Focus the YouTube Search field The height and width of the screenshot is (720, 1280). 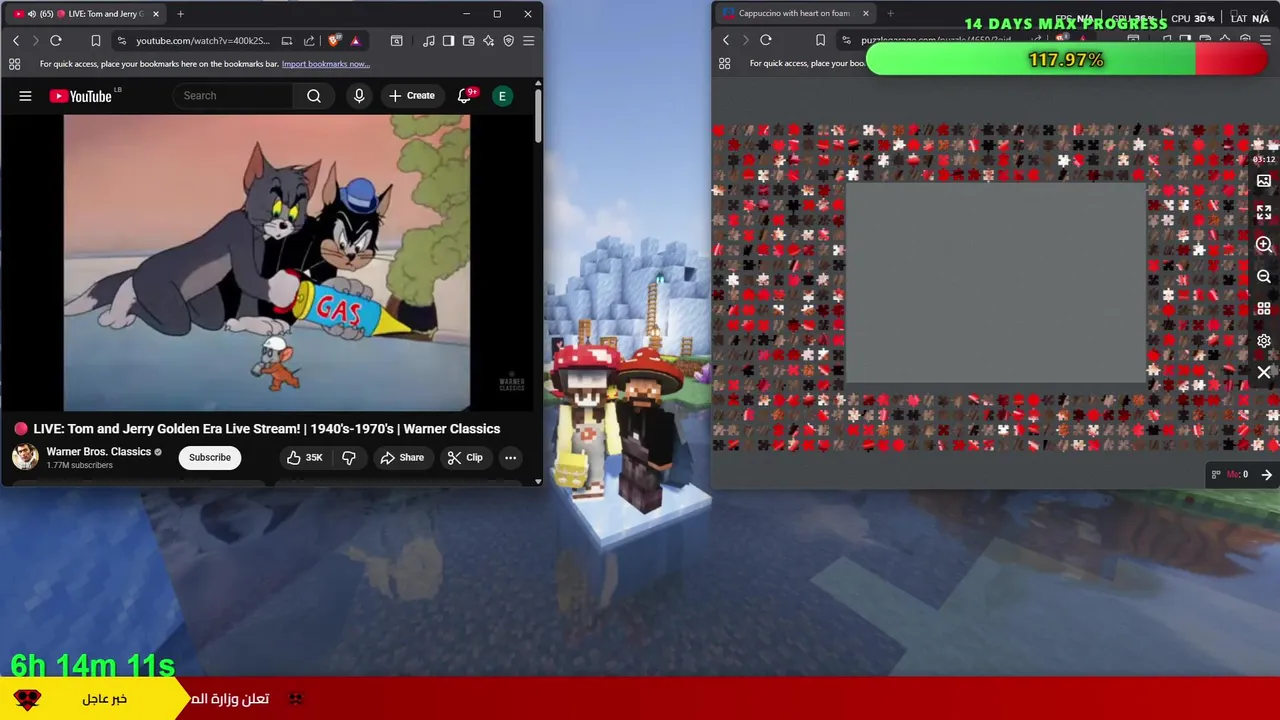point(233,96)
